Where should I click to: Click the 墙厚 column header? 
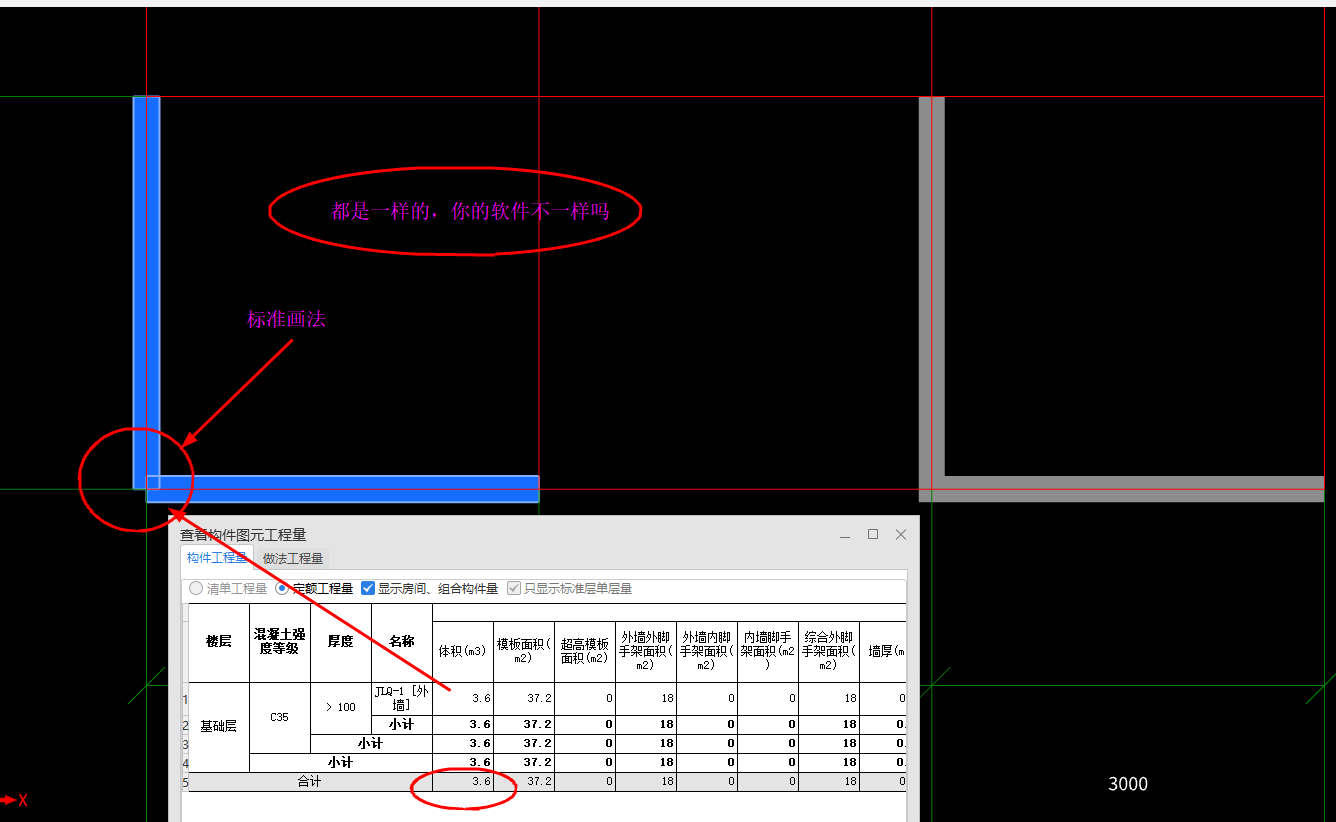pyautogui.click(x=883, y=651)
